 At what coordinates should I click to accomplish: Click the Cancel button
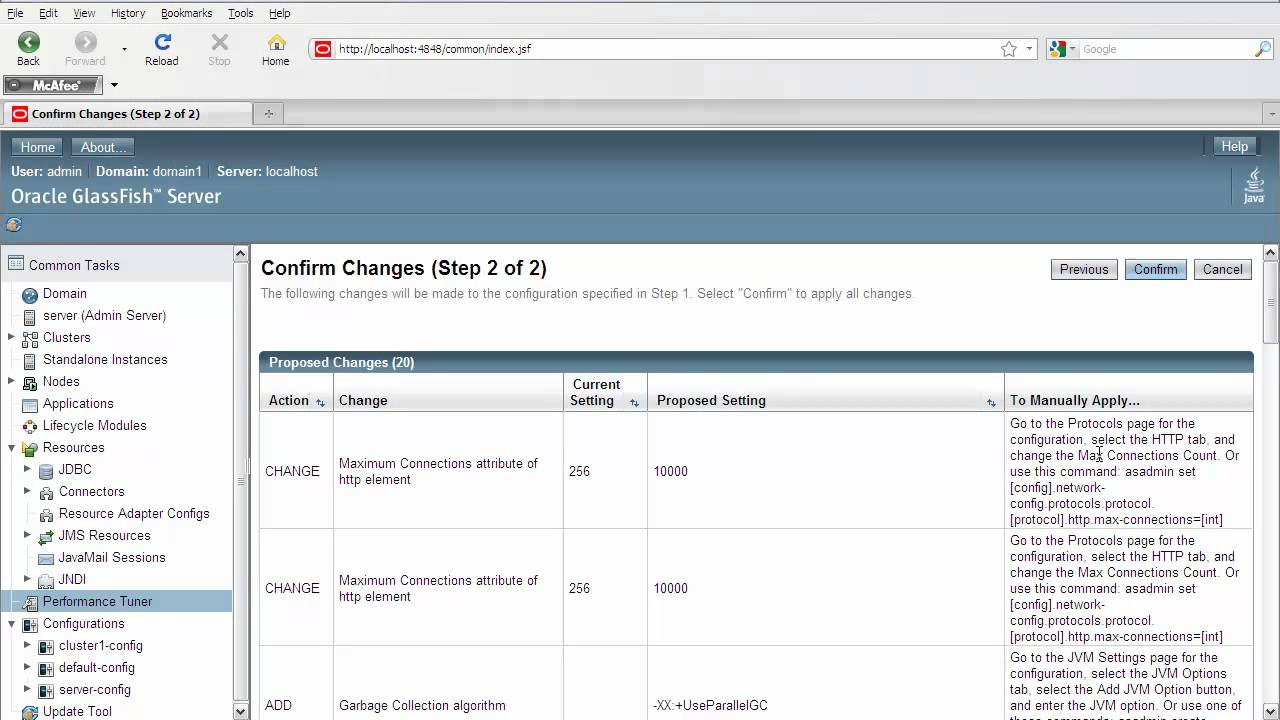1222,269
